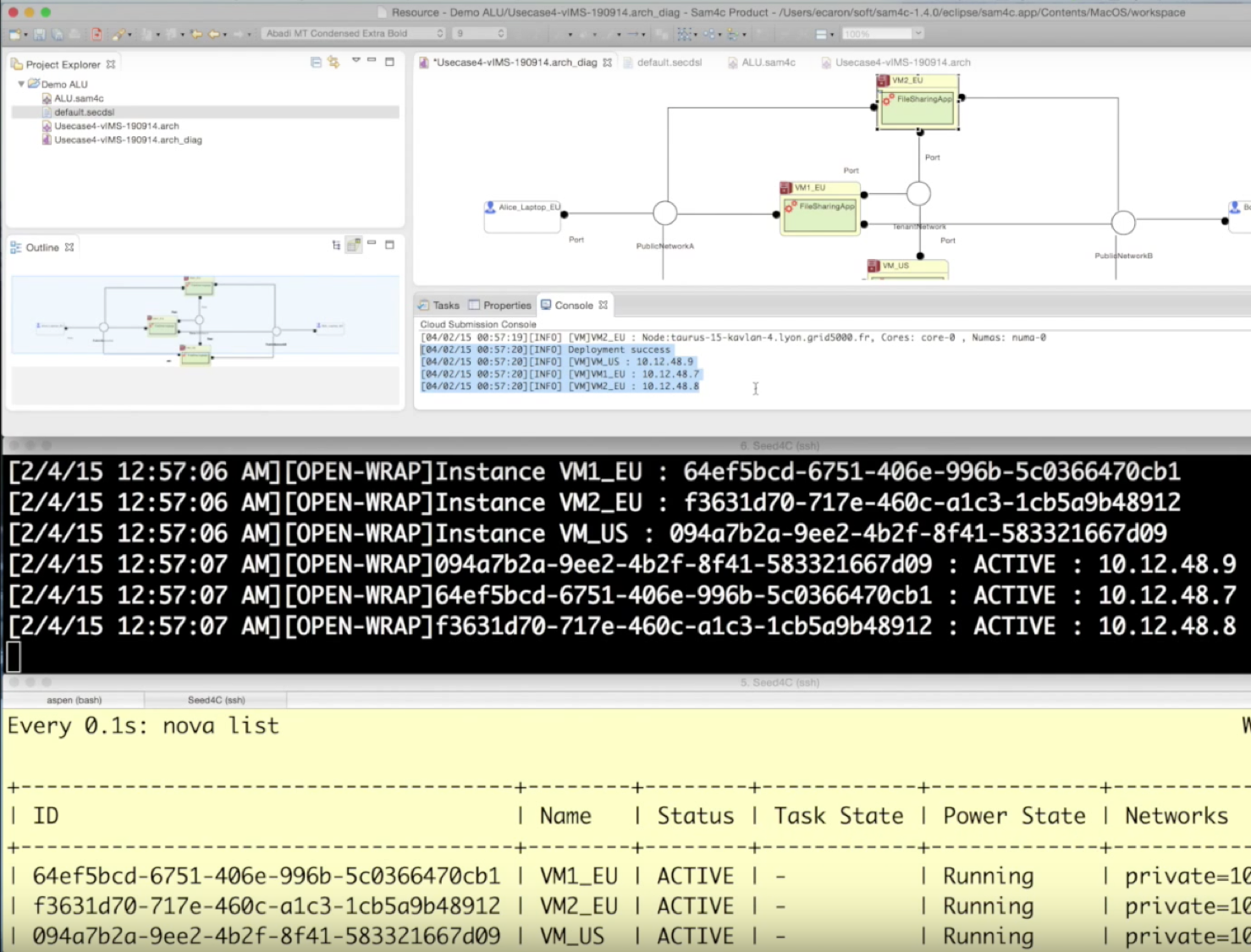The width and height of the screenshot is (1251, 952).
Task: Open dropdown arrow next to New icon
Action: pyautogui.click(x=25, y=35)
